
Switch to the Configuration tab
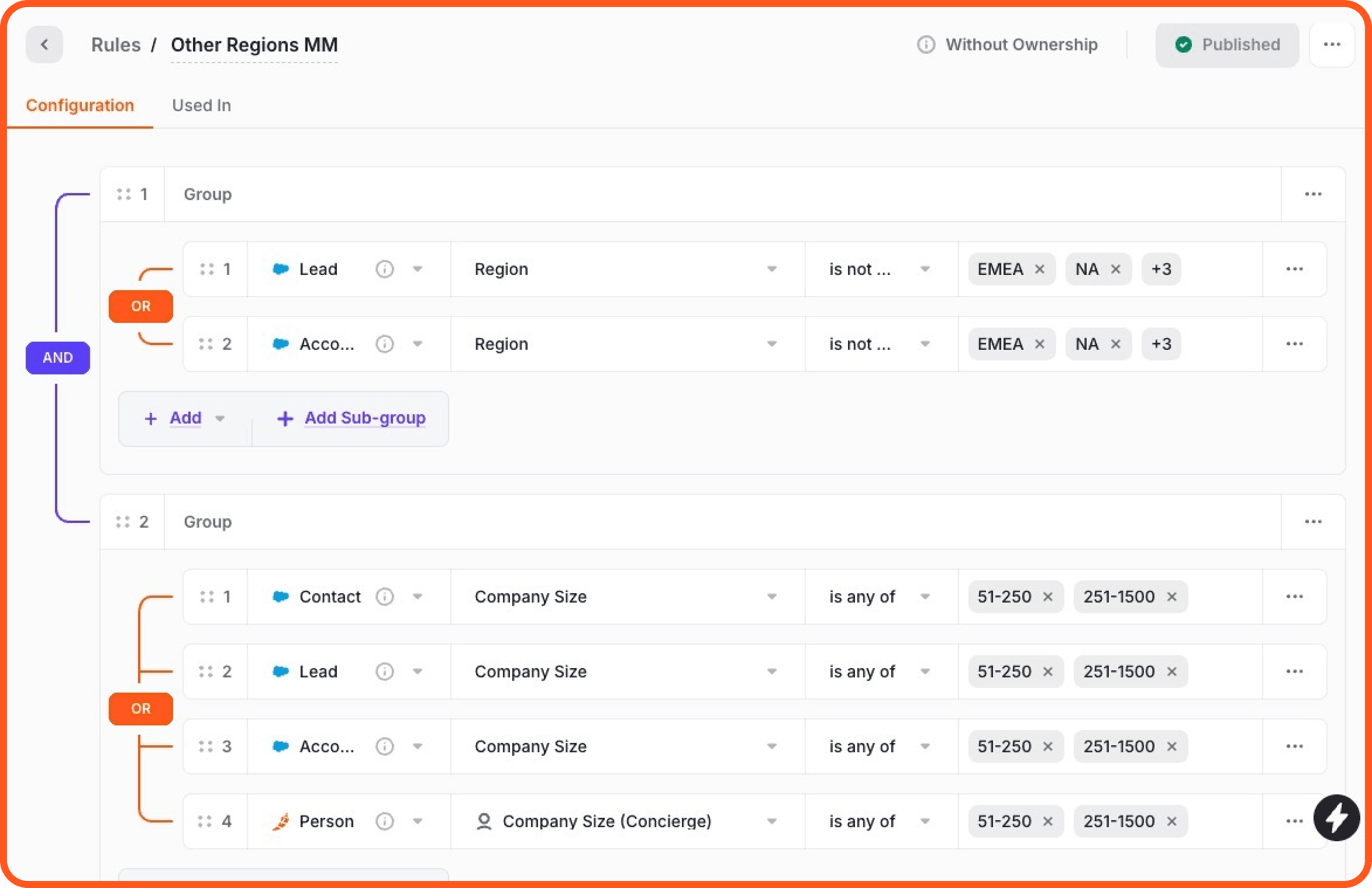pyautogui.click(x=80, y=105)
